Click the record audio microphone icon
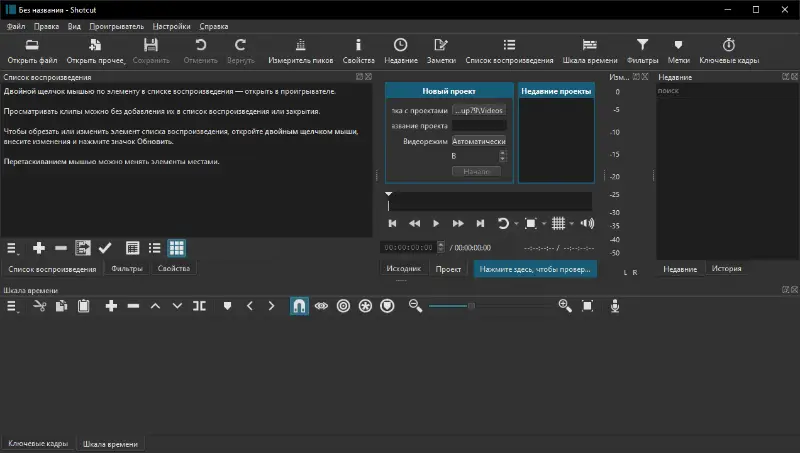Image resolution: width=800 pixels, height=453 pixels. point(615,306)
